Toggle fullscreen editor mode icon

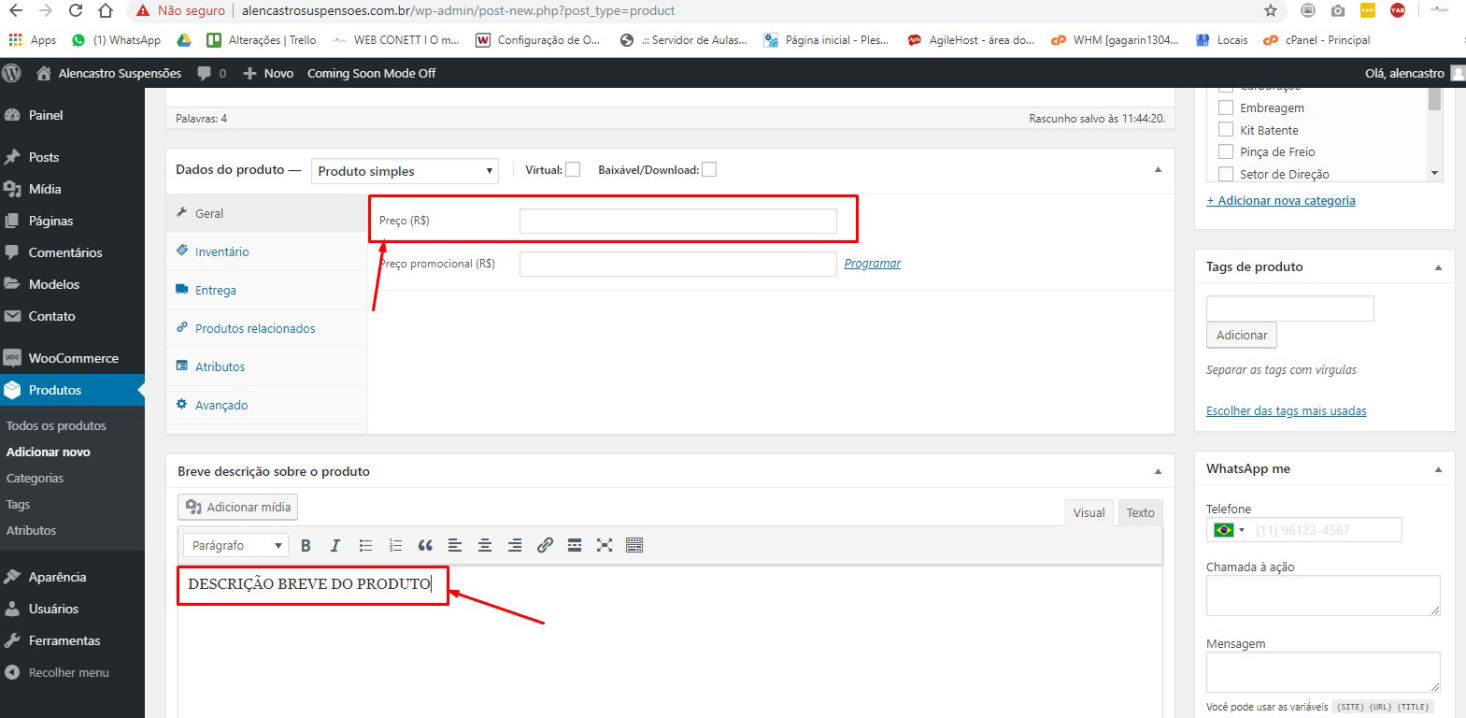tap(604, 546)
